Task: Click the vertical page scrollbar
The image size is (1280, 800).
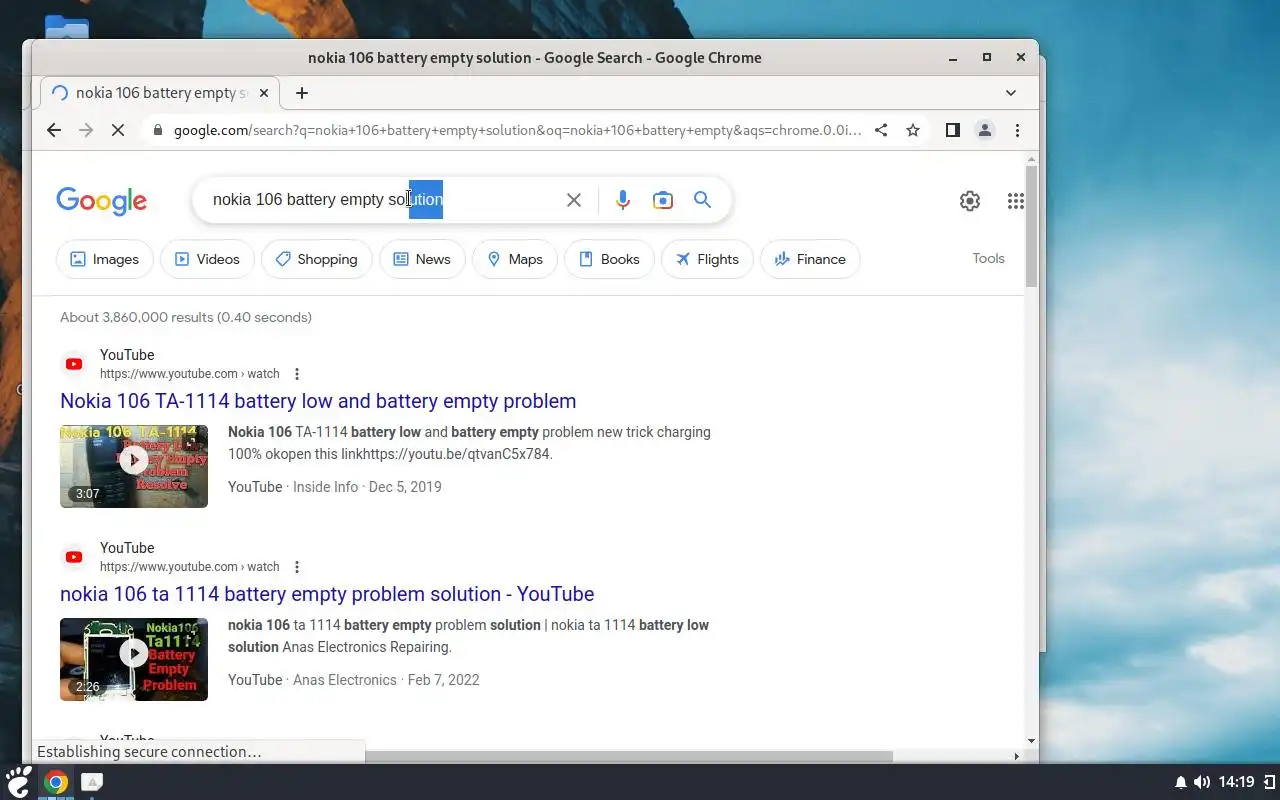Action: pyautogui.click(x=1031, y=228)
